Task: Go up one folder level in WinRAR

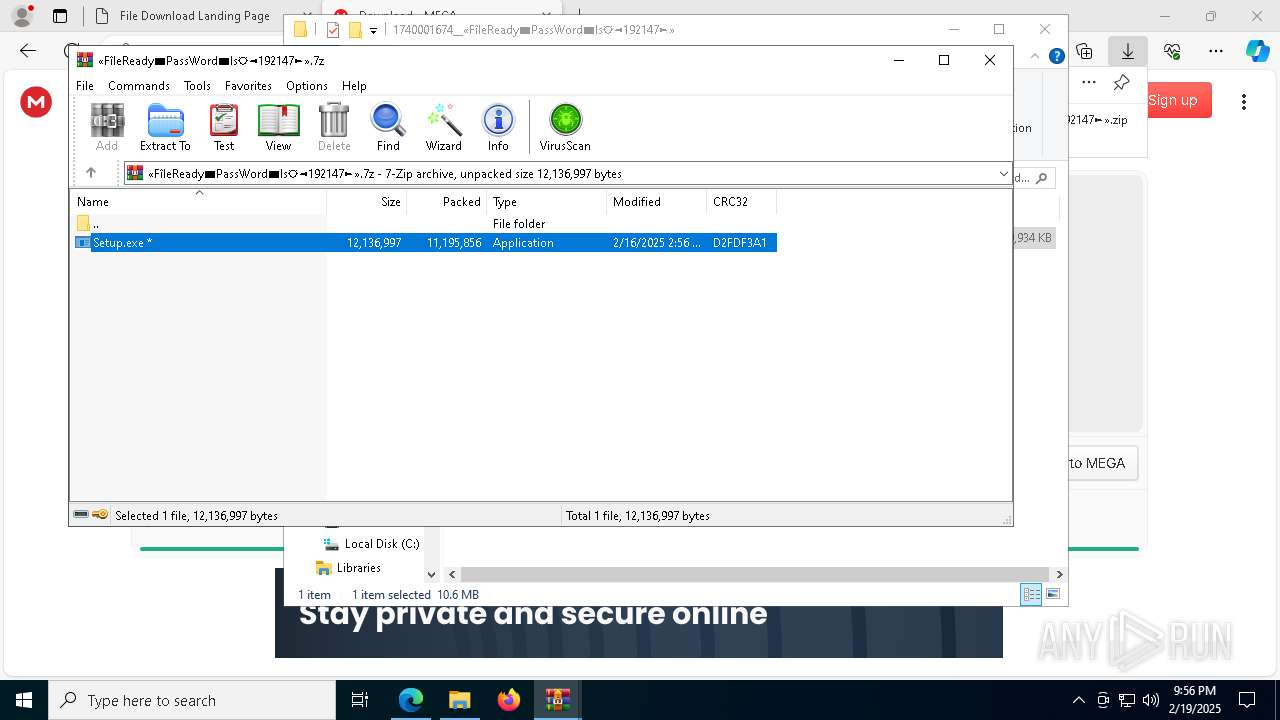Action: 91,173
